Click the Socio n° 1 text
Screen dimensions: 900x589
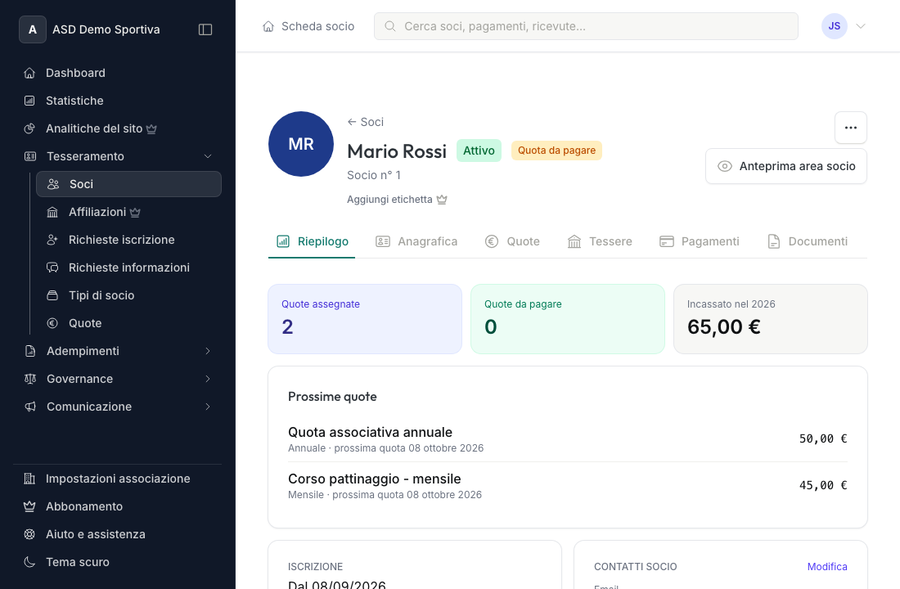(374, 175)
